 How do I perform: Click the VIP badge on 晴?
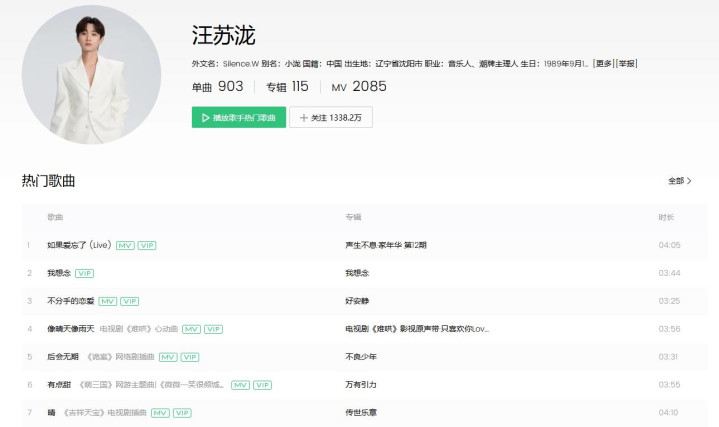pos(182,413)
